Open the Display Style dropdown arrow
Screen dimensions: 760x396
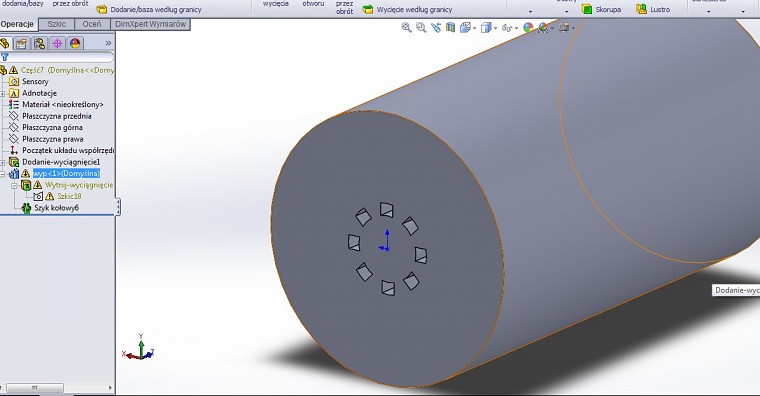495,28
